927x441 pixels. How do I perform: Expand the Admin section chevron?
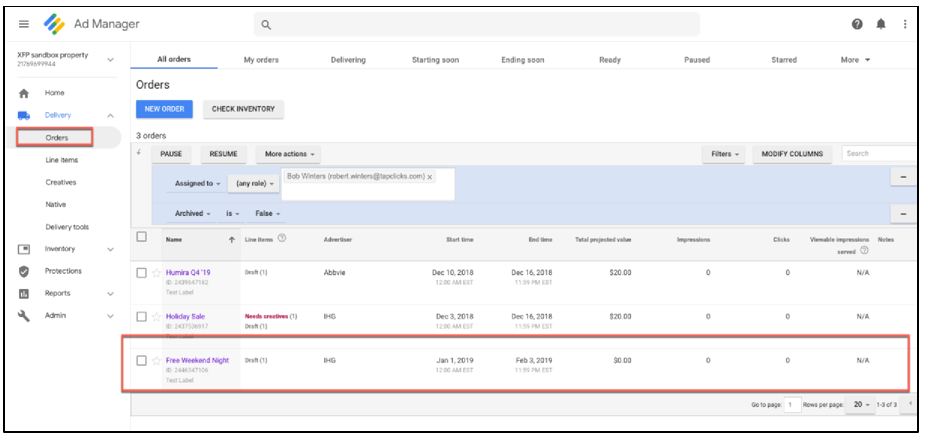[x=110, y=316]
